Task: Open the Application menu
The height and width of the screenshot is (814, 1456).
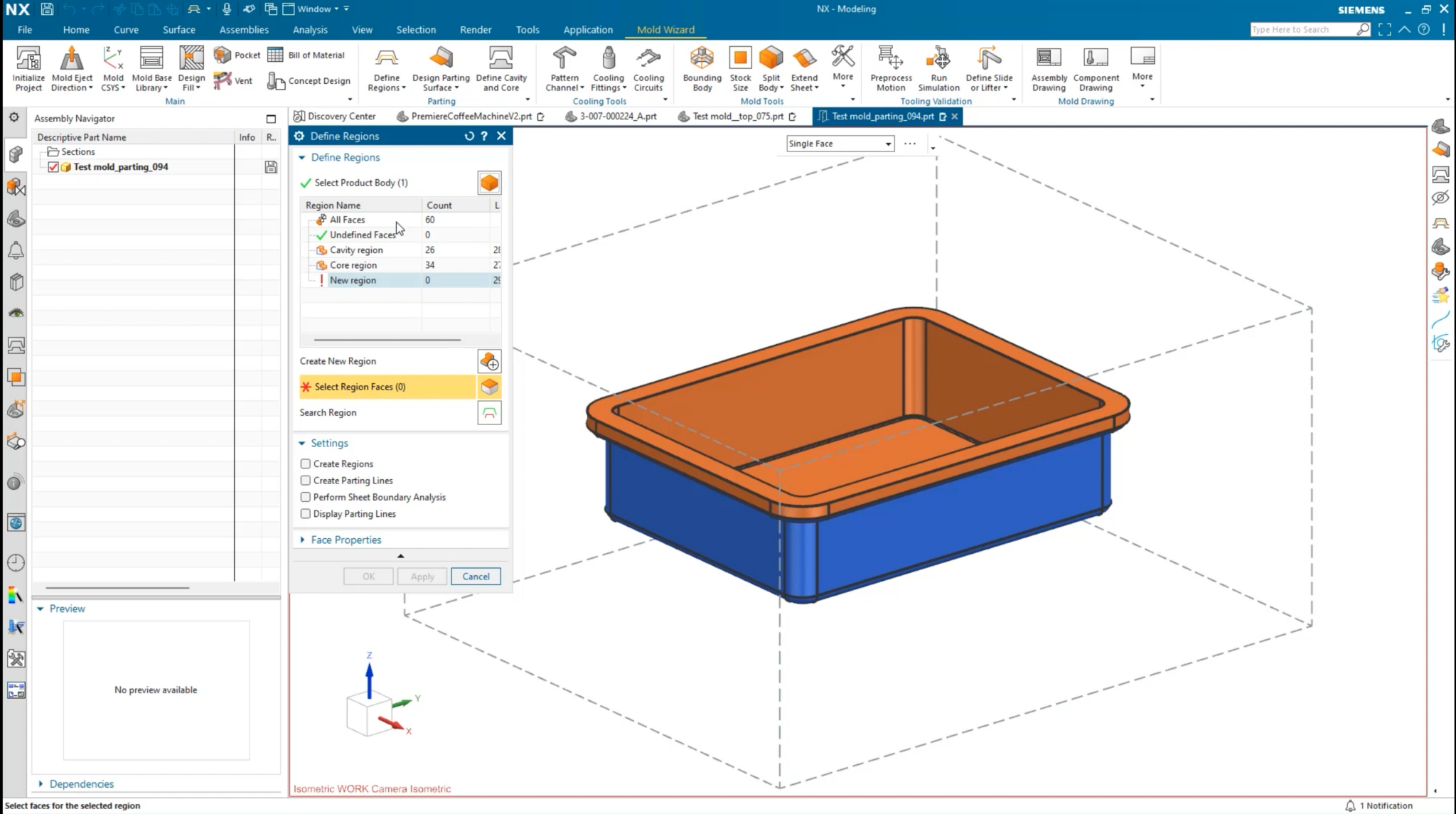Action: tap(588, 29)
